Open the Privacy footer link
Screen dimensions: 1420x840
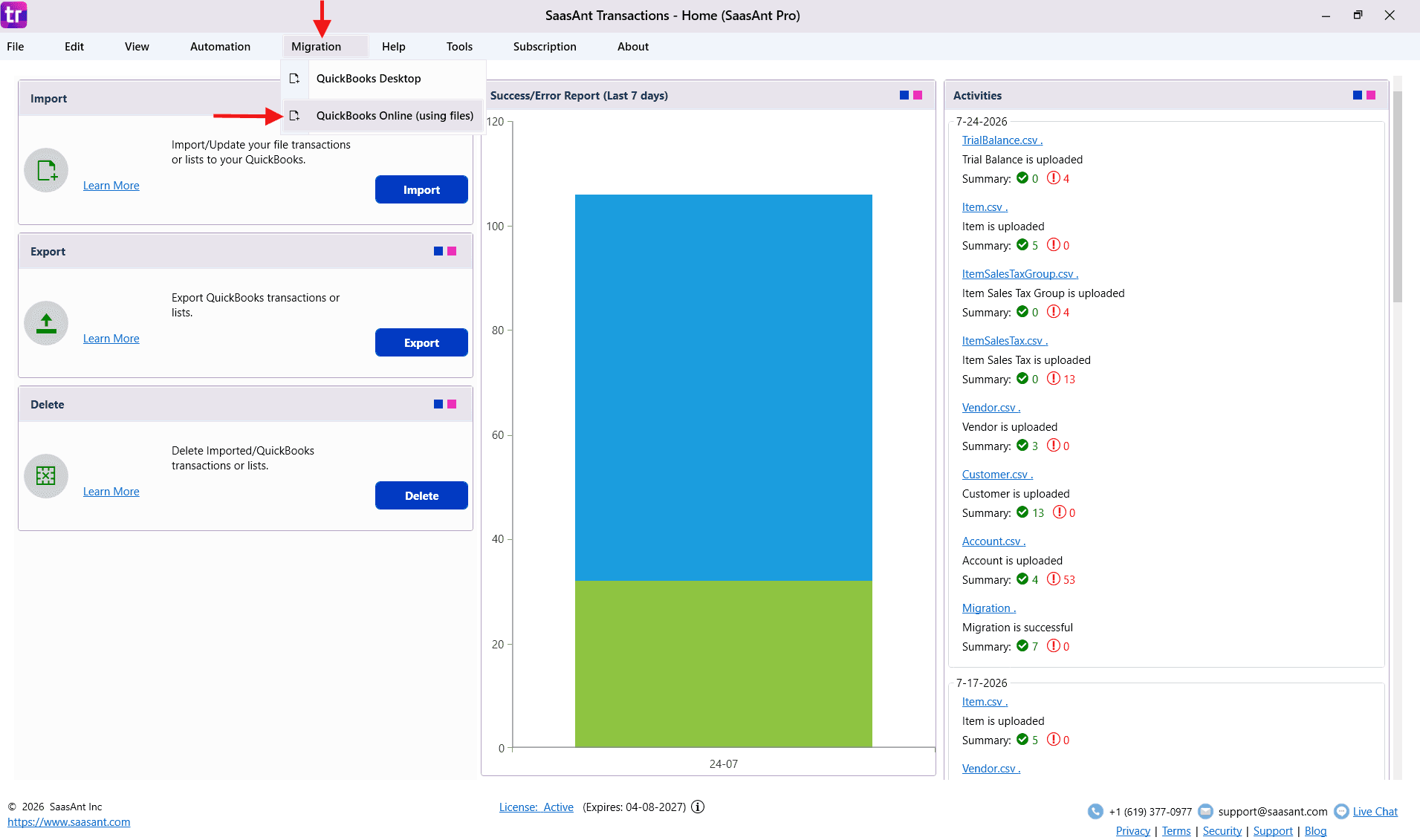tap(1132, 831)
